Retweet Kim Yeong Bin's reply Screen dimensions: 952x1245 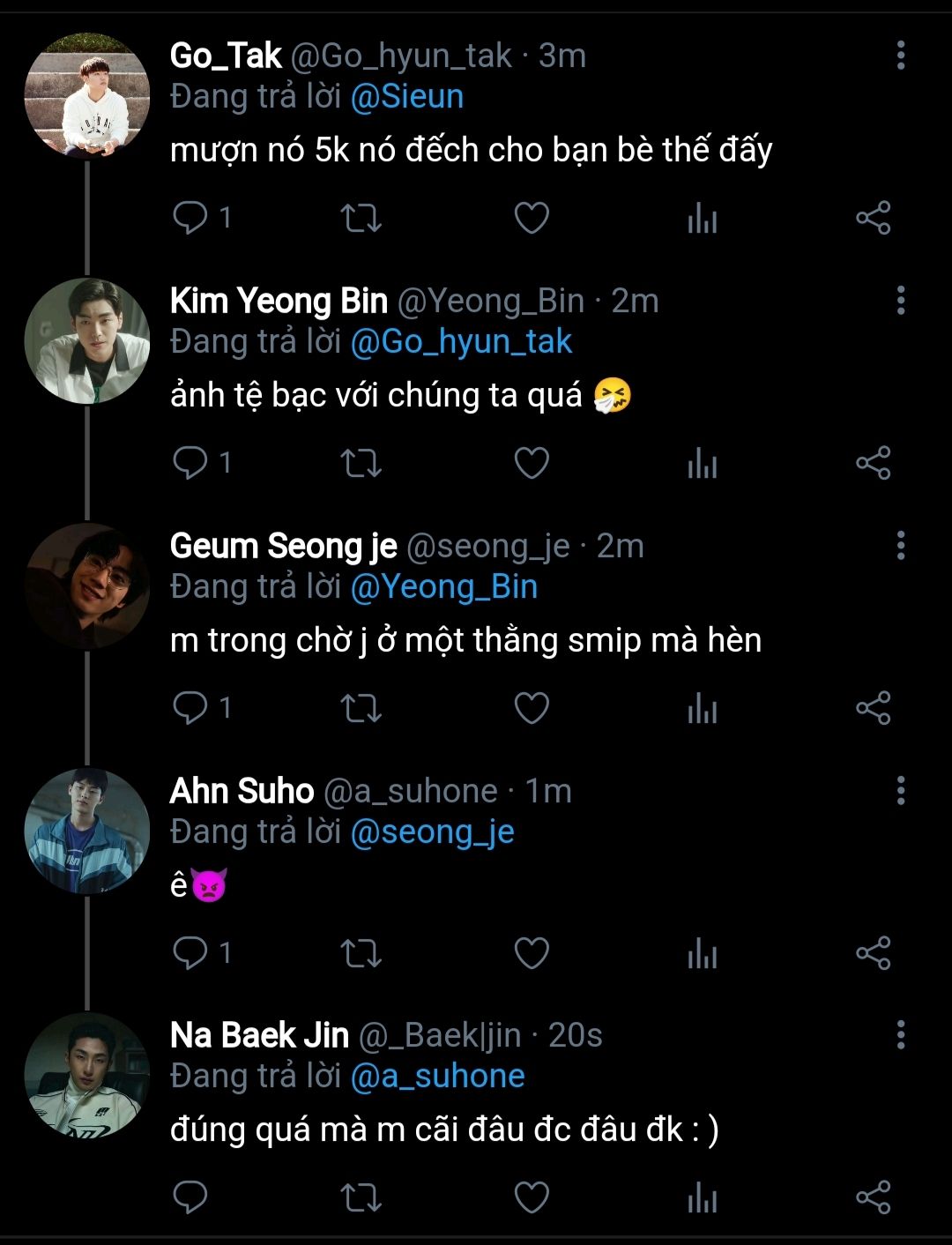361,463
